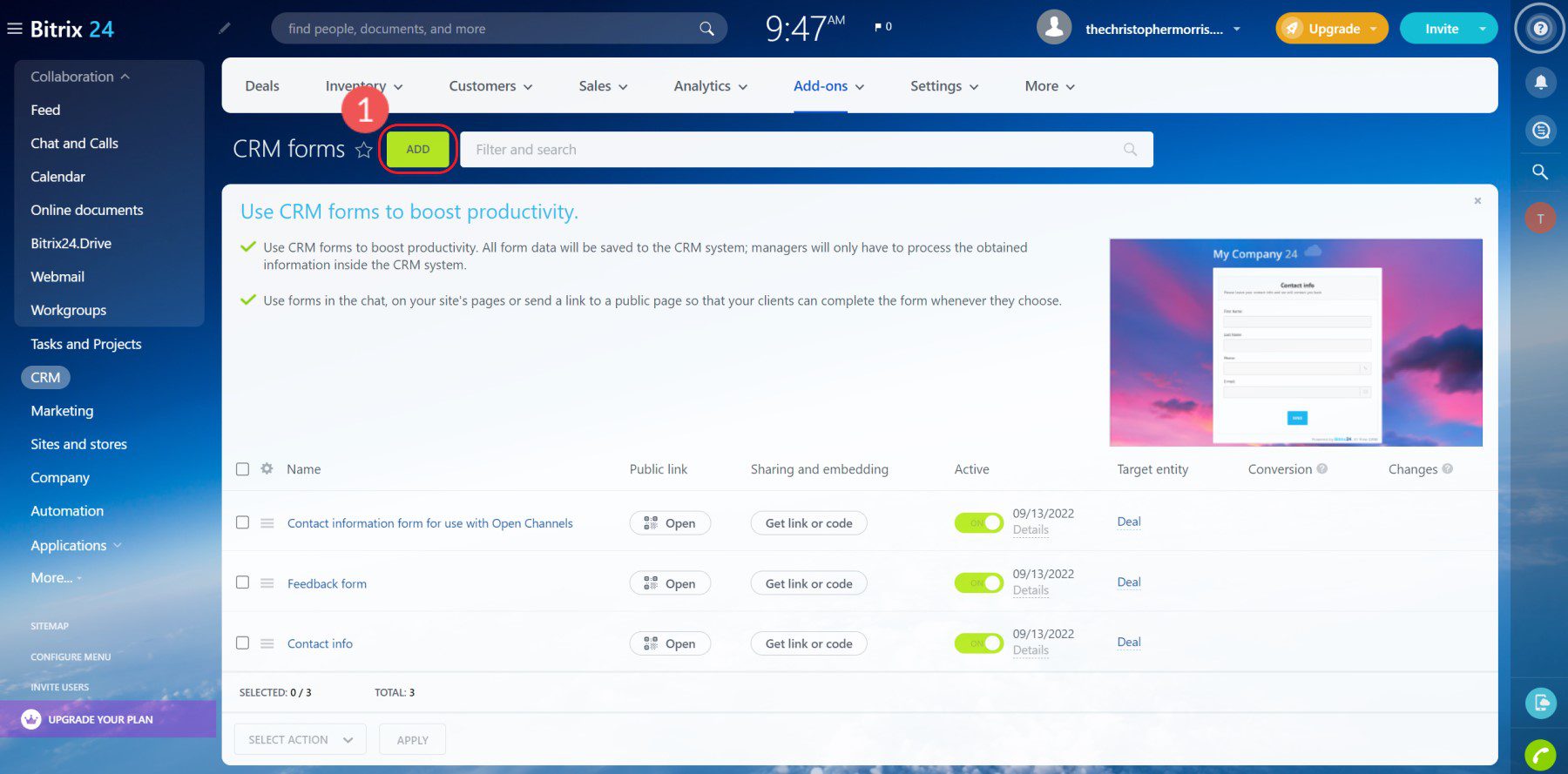1568x774 pixels.
Task: Click the hamburger menu icon beside Bitrix 24
Action: pos(14,29)
